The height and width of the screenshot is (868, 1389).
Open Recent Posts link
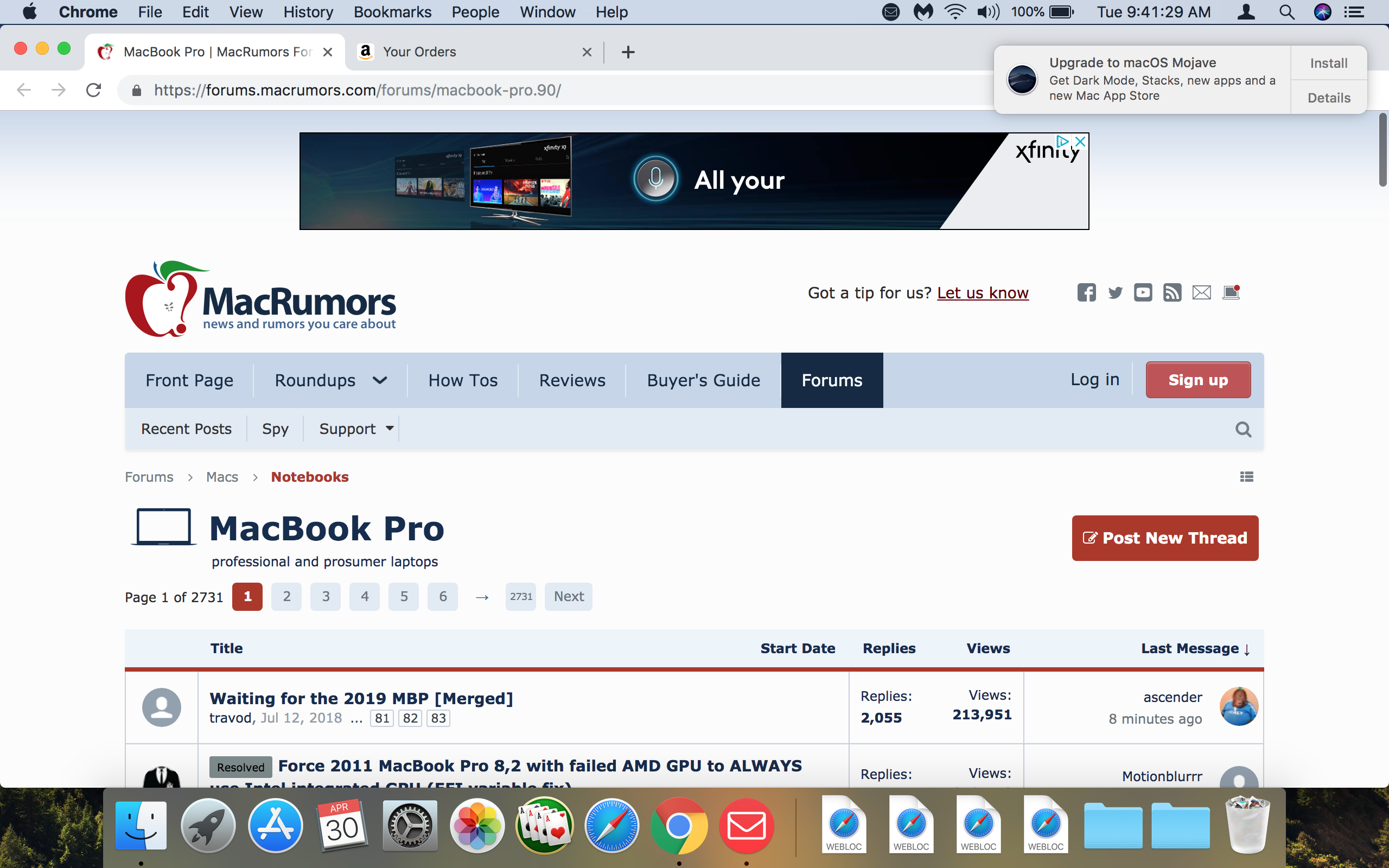pyautogui.click(x=186, y=429)
